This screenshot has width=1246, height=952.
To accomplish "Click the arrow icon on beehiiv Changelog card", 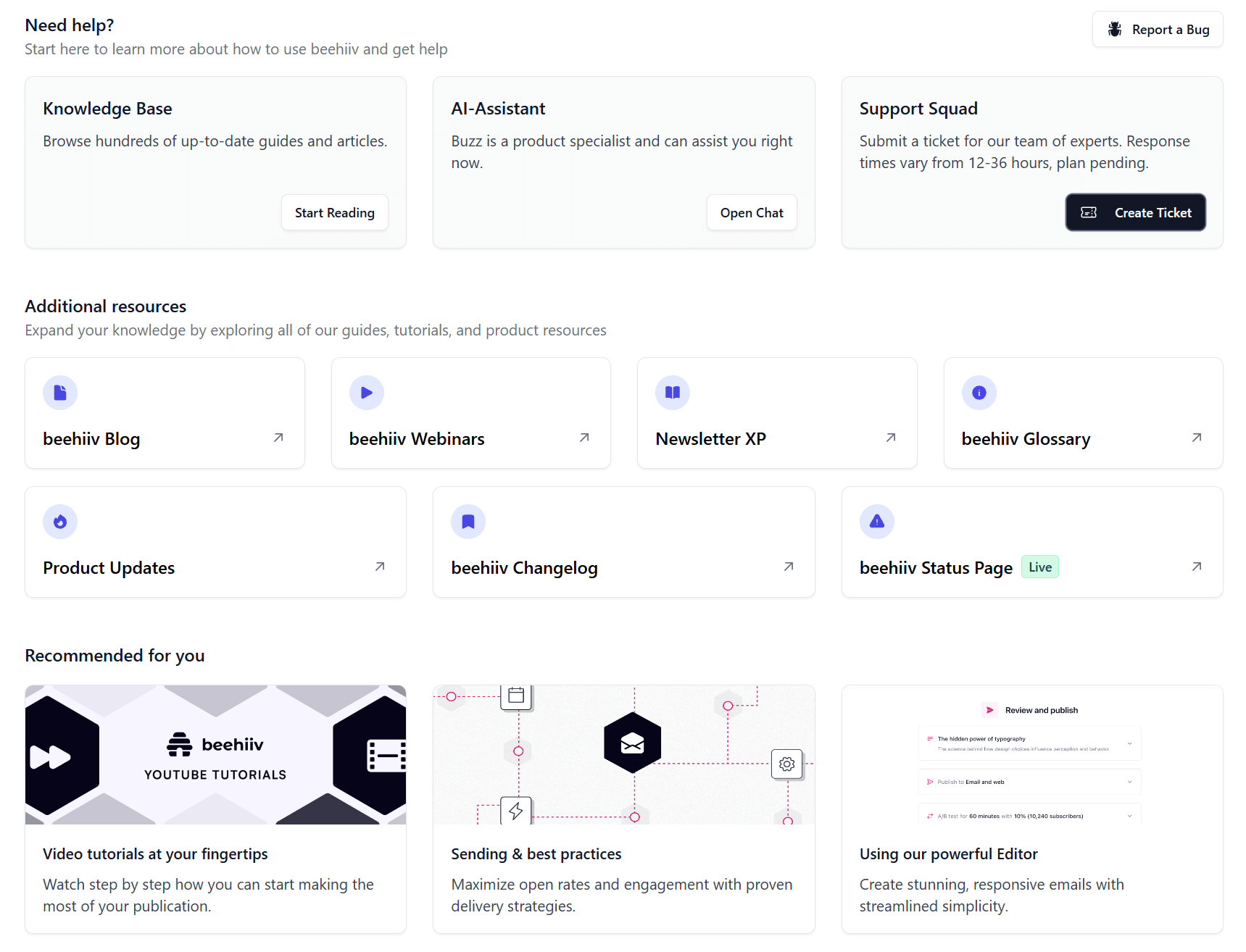I will (x=787, y=567).
